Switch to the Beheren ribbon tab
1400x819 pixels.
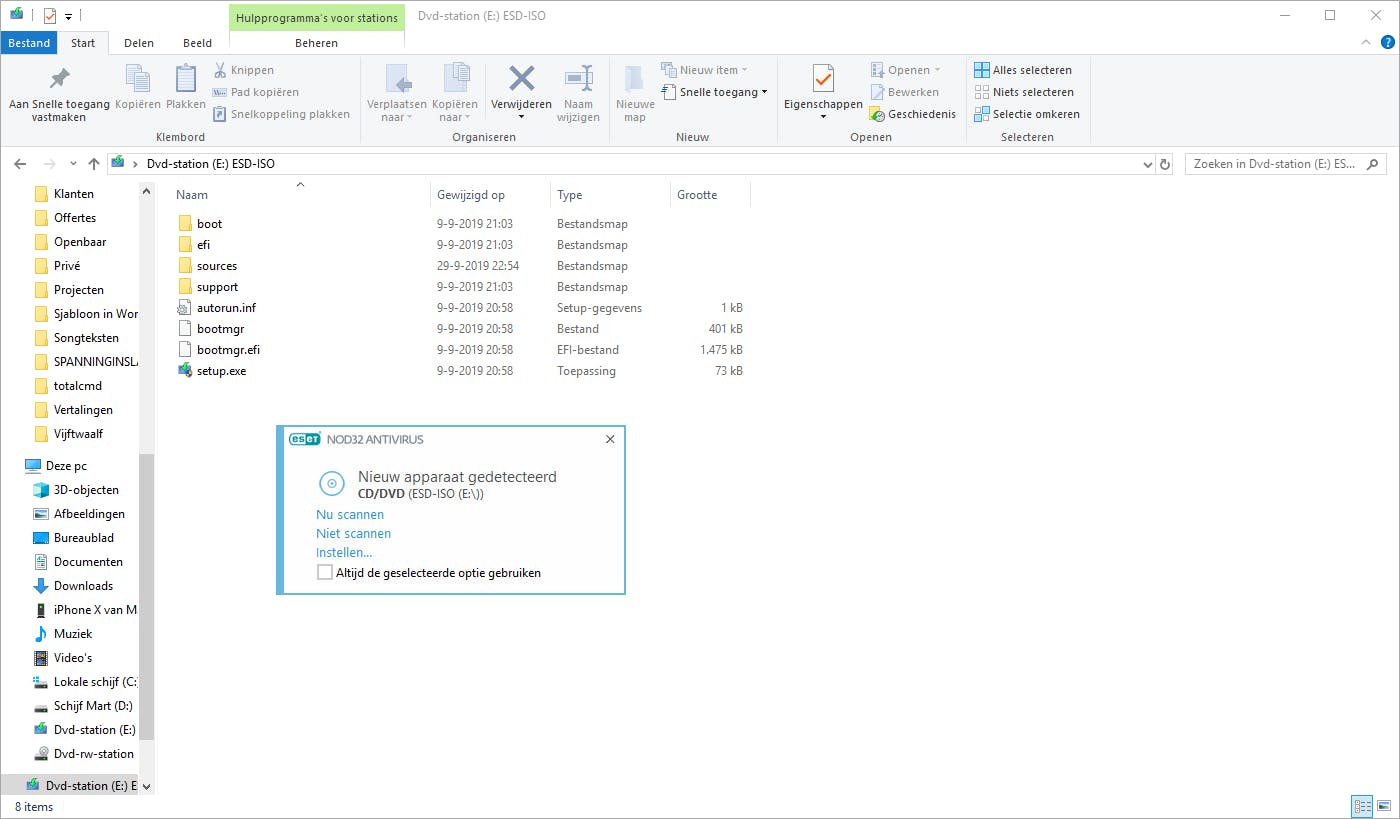316,43
